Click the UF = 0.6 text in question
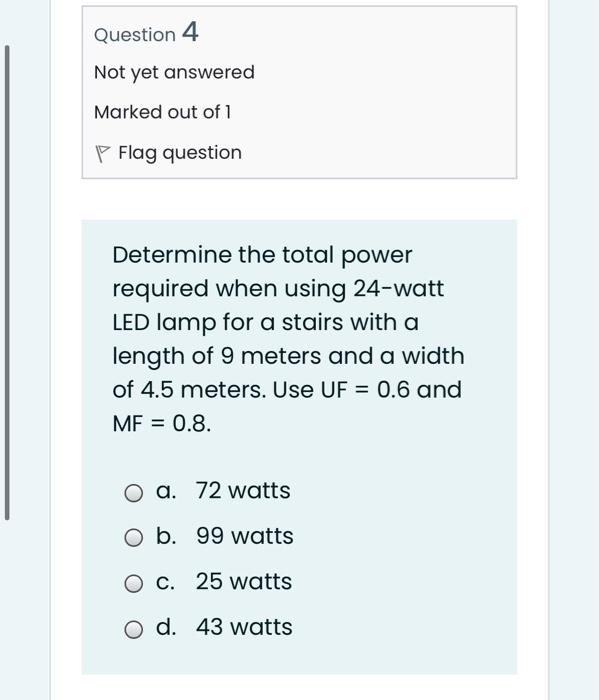This screenshot has width=599, height=700. [365, 390]
